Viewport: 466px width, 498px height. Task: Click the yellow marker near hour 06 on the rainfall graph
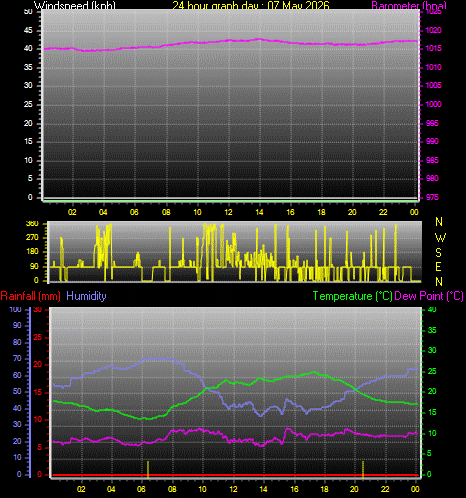[x=148, y=469]
